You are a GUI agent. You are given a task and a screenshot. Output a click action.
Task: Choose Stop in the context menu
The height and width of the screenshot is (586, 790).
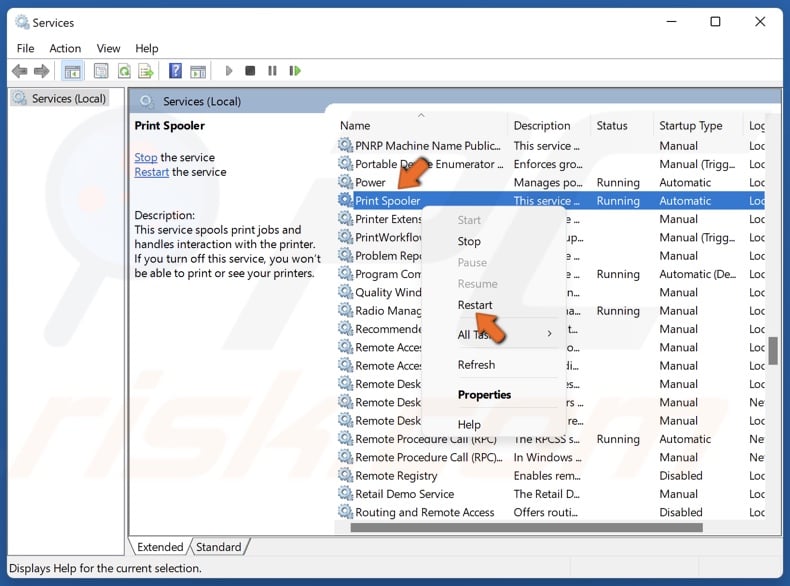point(469,241)
